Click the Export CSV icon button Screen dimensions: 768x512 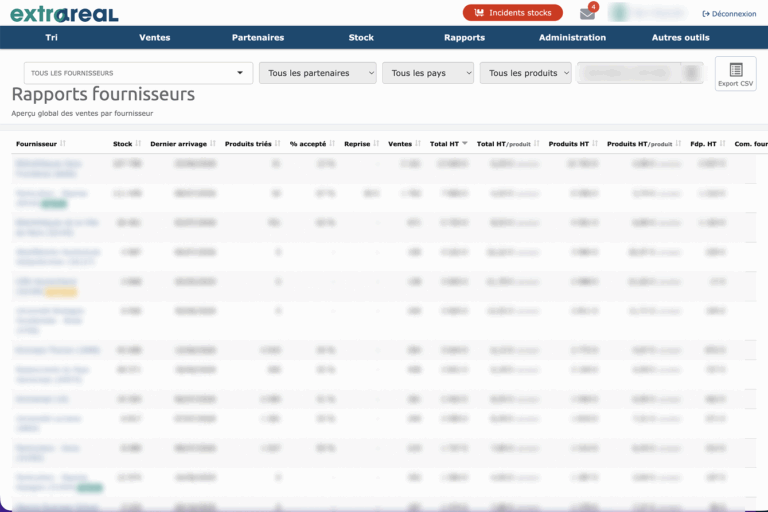click(x=736, y=73)
